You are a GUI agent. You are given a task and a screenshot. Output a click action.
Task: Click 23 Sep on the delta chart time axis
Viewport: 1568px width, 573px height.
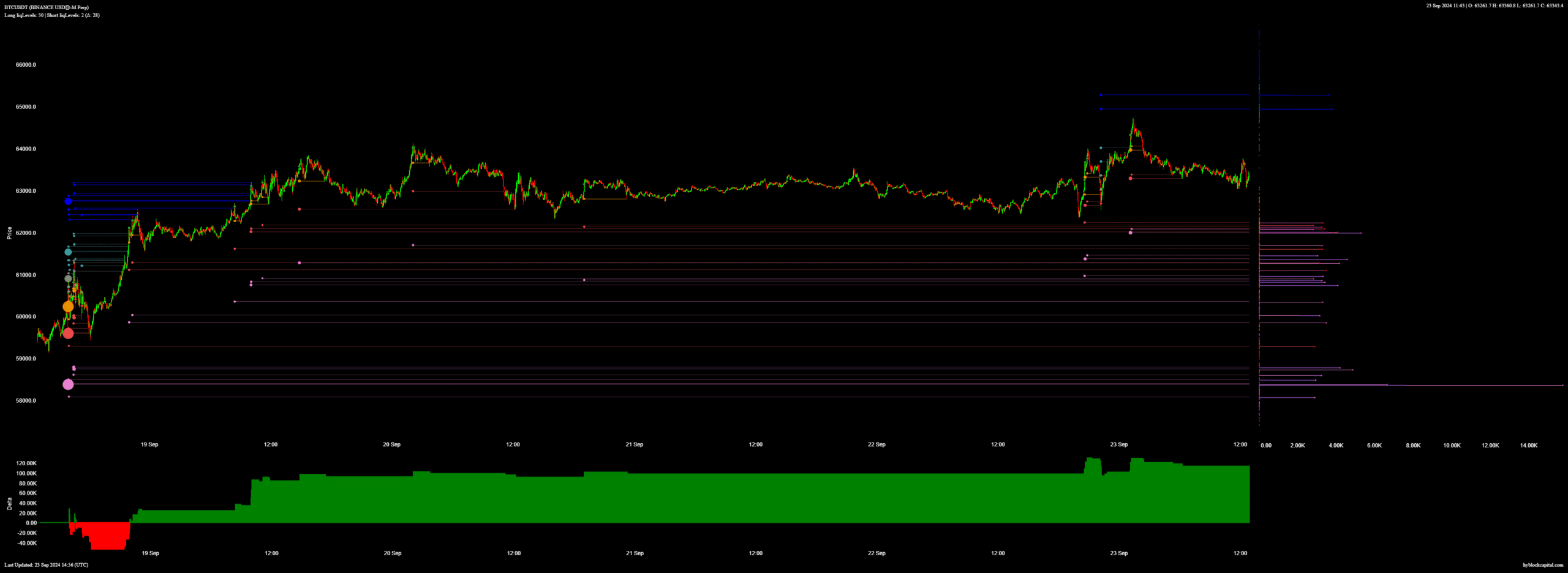tap(1119, 553)
